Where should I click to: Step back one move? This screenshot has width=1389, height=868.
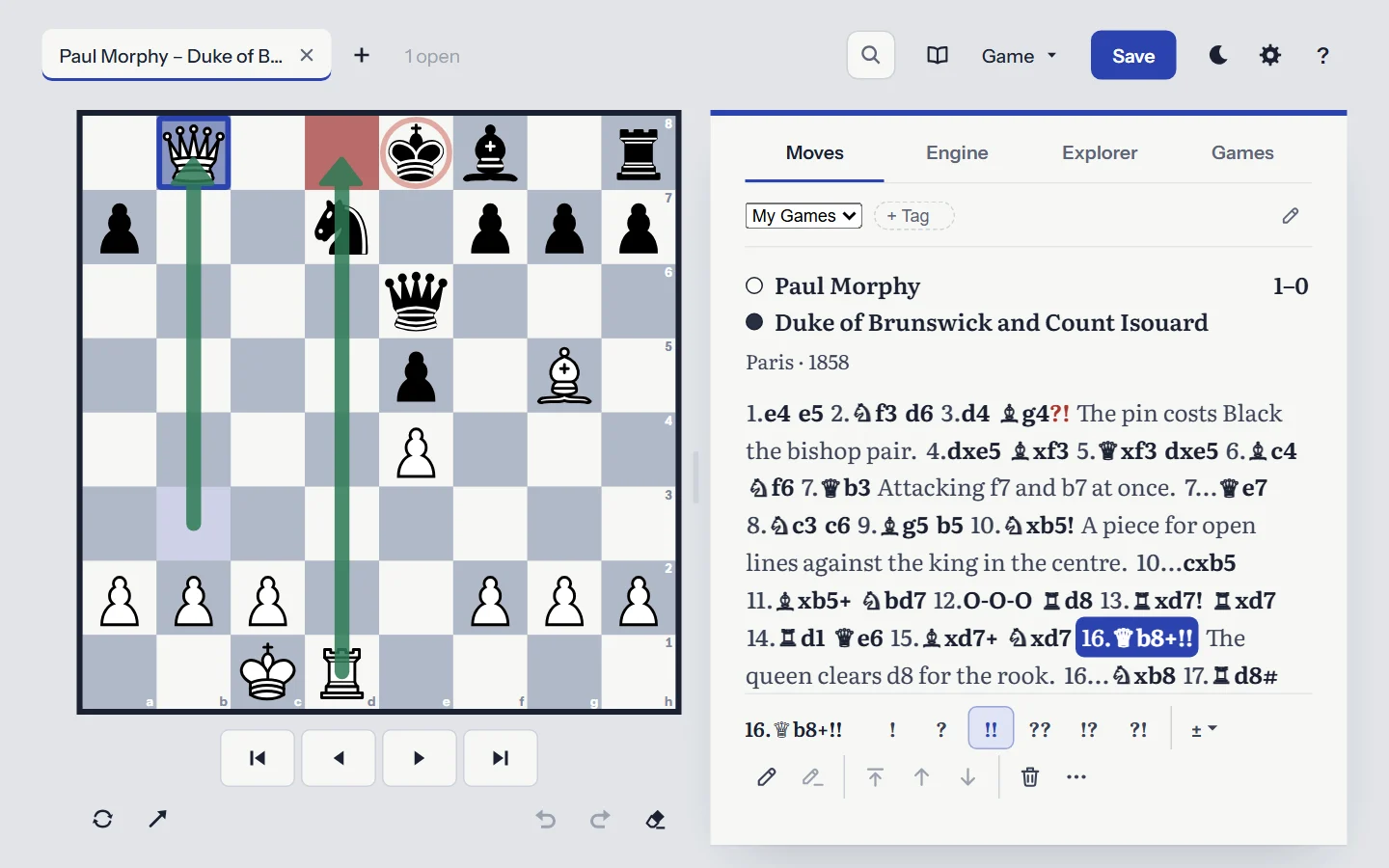(x=339, y=758)
